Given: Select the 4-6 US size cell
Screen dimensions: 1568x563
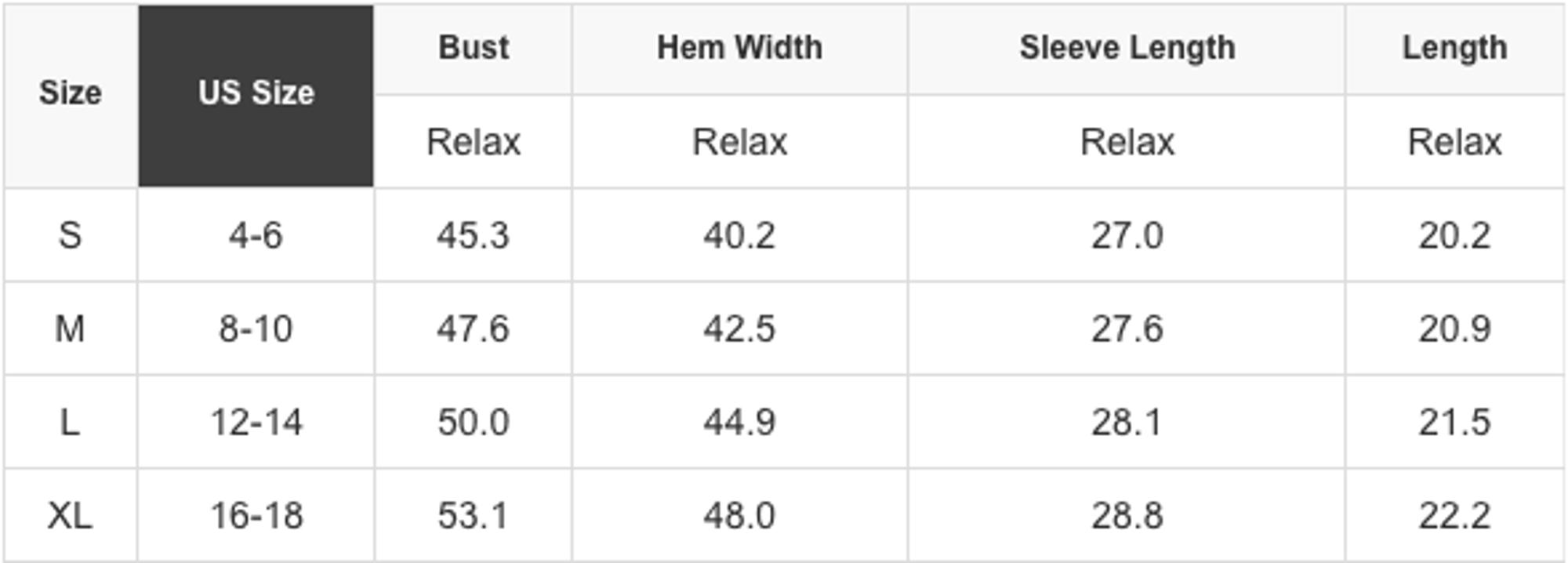Looking at the screenshot, I should click(256, 235).
